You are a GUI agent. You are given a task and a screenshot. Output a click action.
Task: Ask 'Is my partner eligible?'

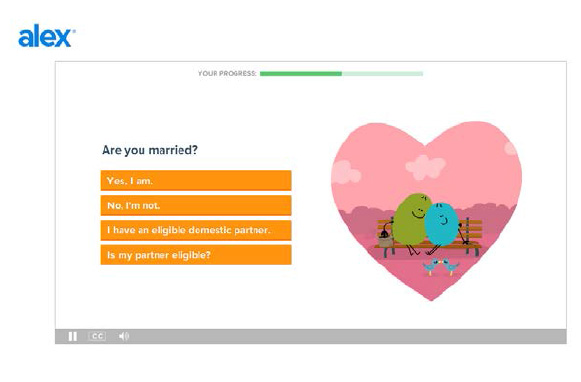click(x=196, y=255)
